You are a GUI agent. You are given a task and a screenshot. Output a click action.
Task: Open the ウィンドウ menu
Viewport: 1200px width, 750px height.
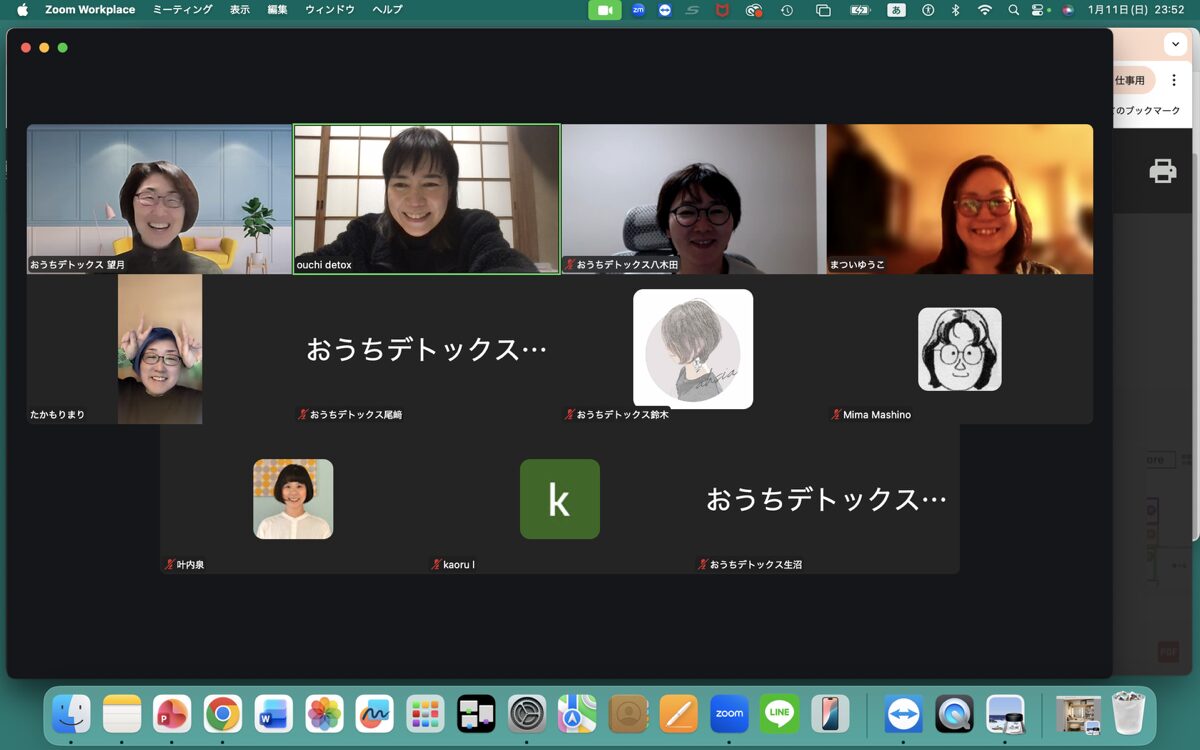pyautogui.click(x=329, y=10)
